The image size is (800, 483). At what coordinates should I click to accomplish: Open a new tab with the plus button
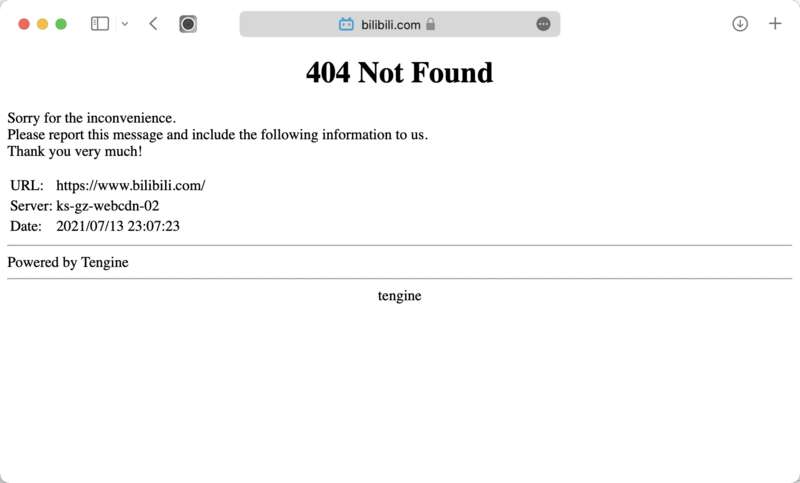coord(775,24)
